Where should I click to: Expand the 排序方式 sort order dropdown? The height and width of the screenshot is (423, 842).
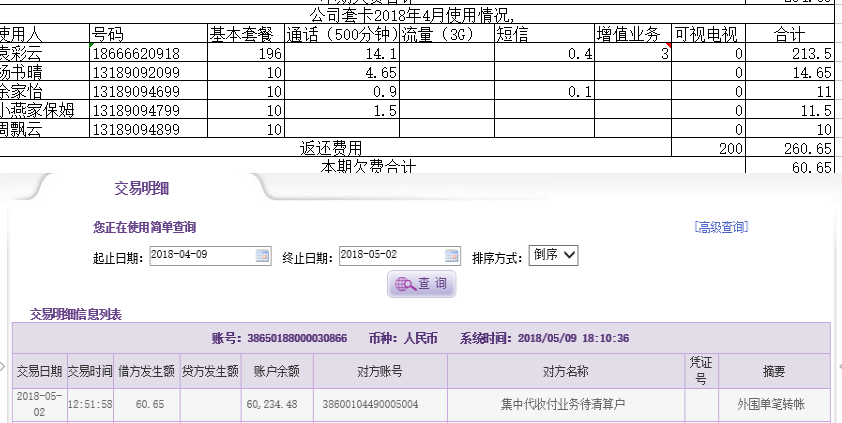554,256
